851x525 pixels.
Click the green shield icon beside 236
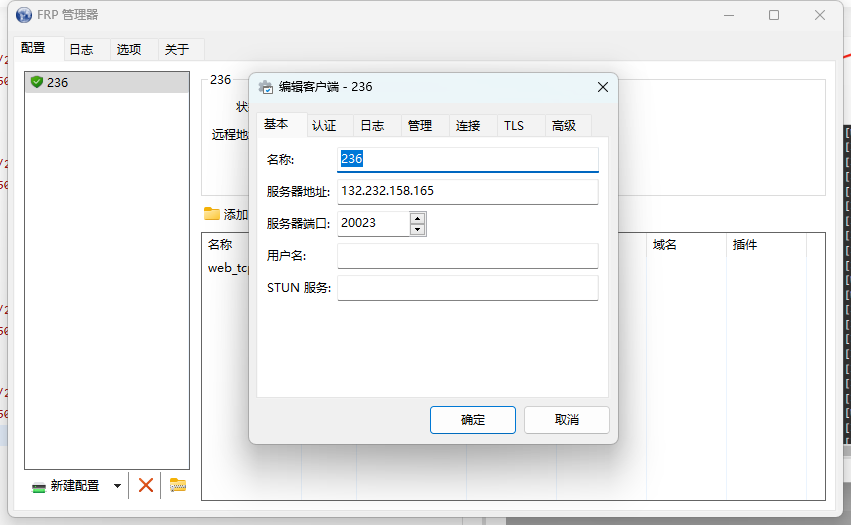(37, 82)
